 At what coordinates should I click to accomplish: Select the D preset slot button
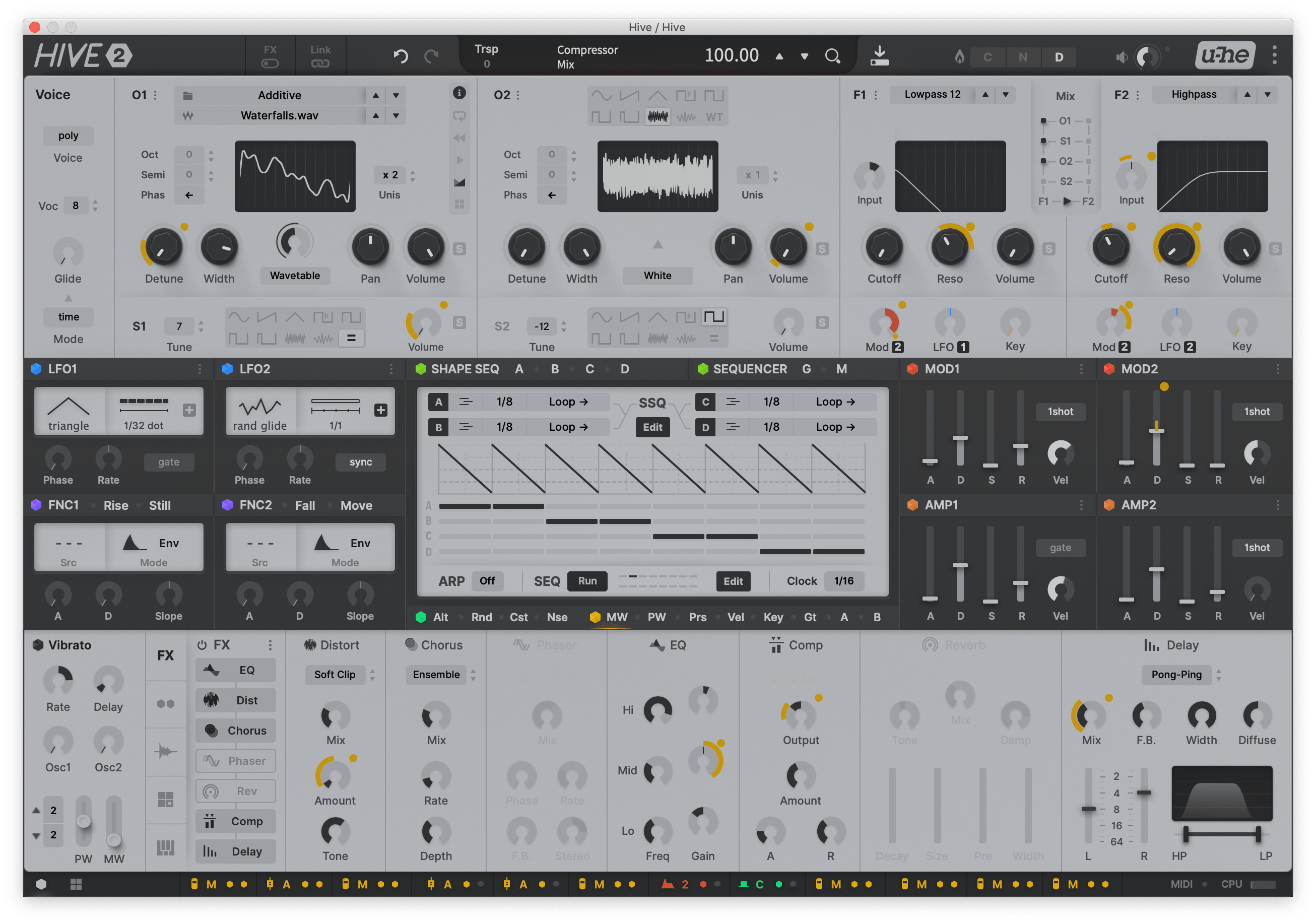[x=1059, y=57]
